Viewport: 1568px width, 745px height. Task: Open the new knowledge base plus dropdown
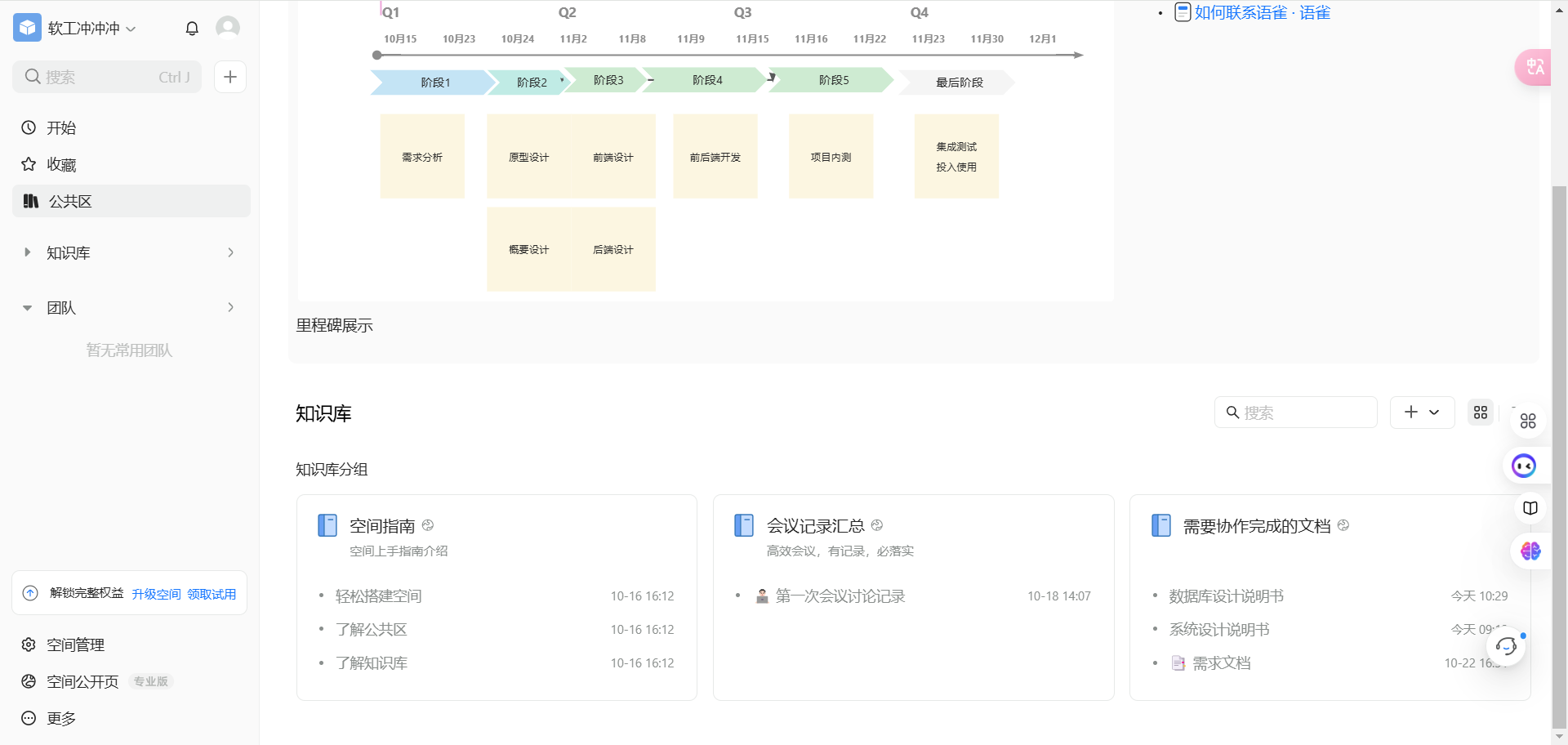(x=1422, y=413)
